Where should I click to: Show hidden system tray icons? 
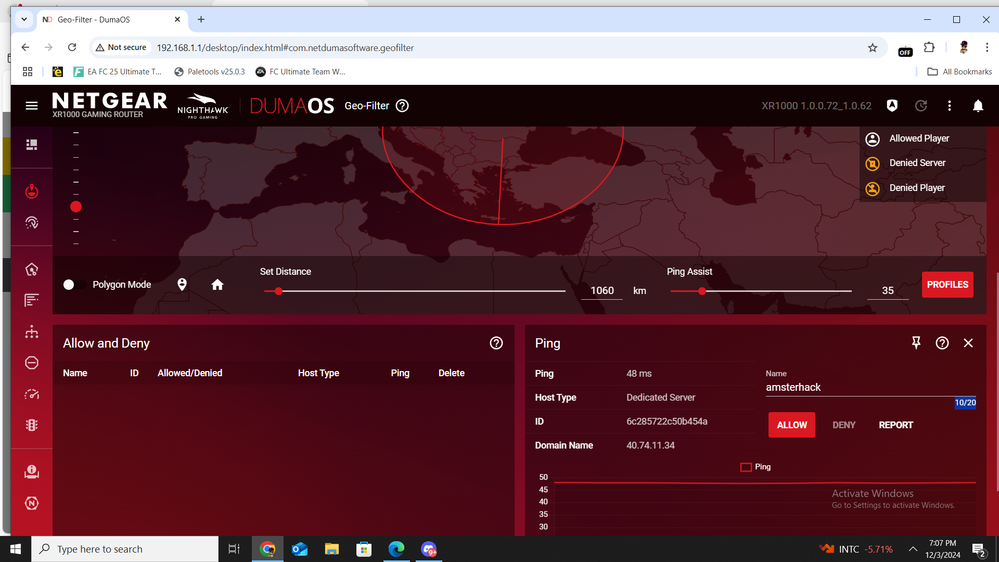913,549
